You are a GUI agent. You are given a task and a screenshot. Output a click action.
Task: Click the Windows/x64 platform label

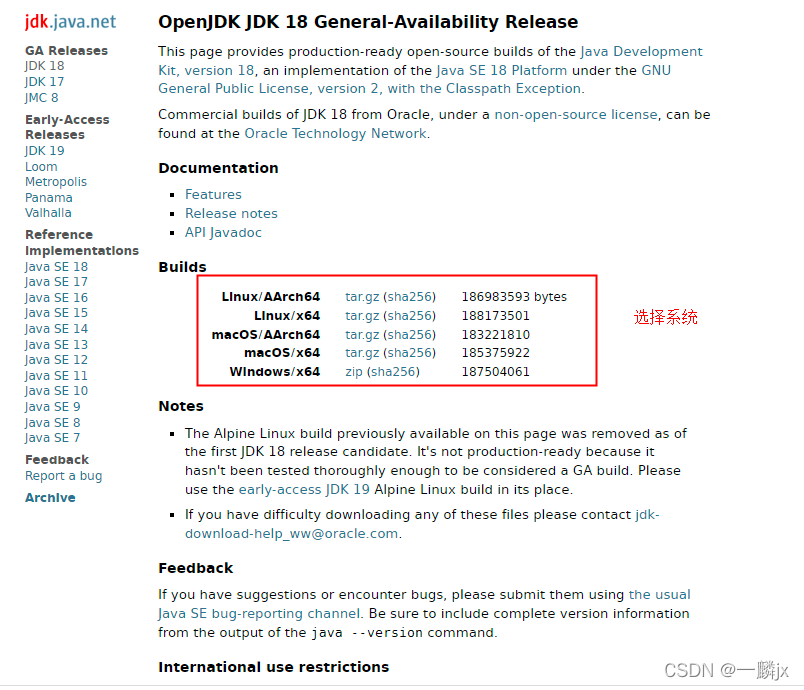click(x=275, y=372)
